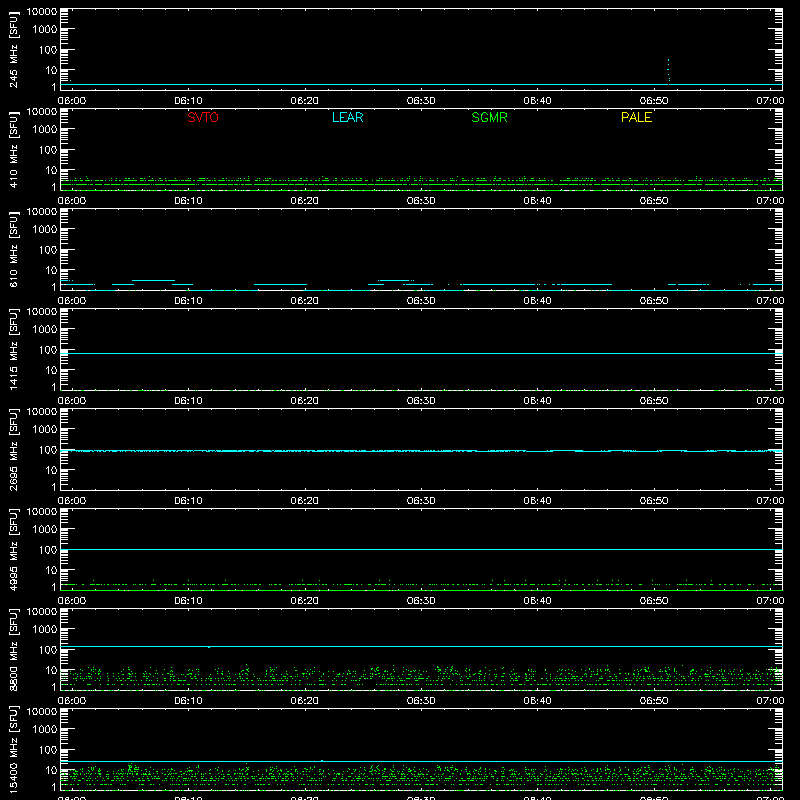Click 06:50 tick label below the 245 MHz panel
The width and height of the screenshot is (800, 800).
pyautogui.click(x=654, y=101)
